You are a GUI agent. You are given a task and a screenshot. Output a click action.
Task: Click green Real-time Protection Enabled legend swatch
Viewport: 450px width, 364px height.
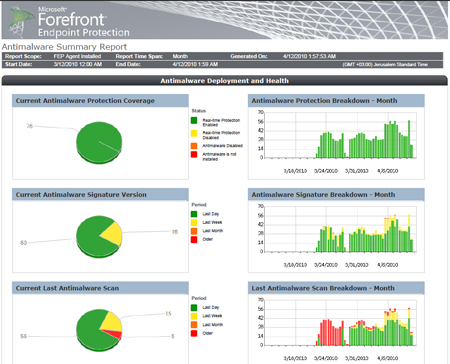pos(194,121)
